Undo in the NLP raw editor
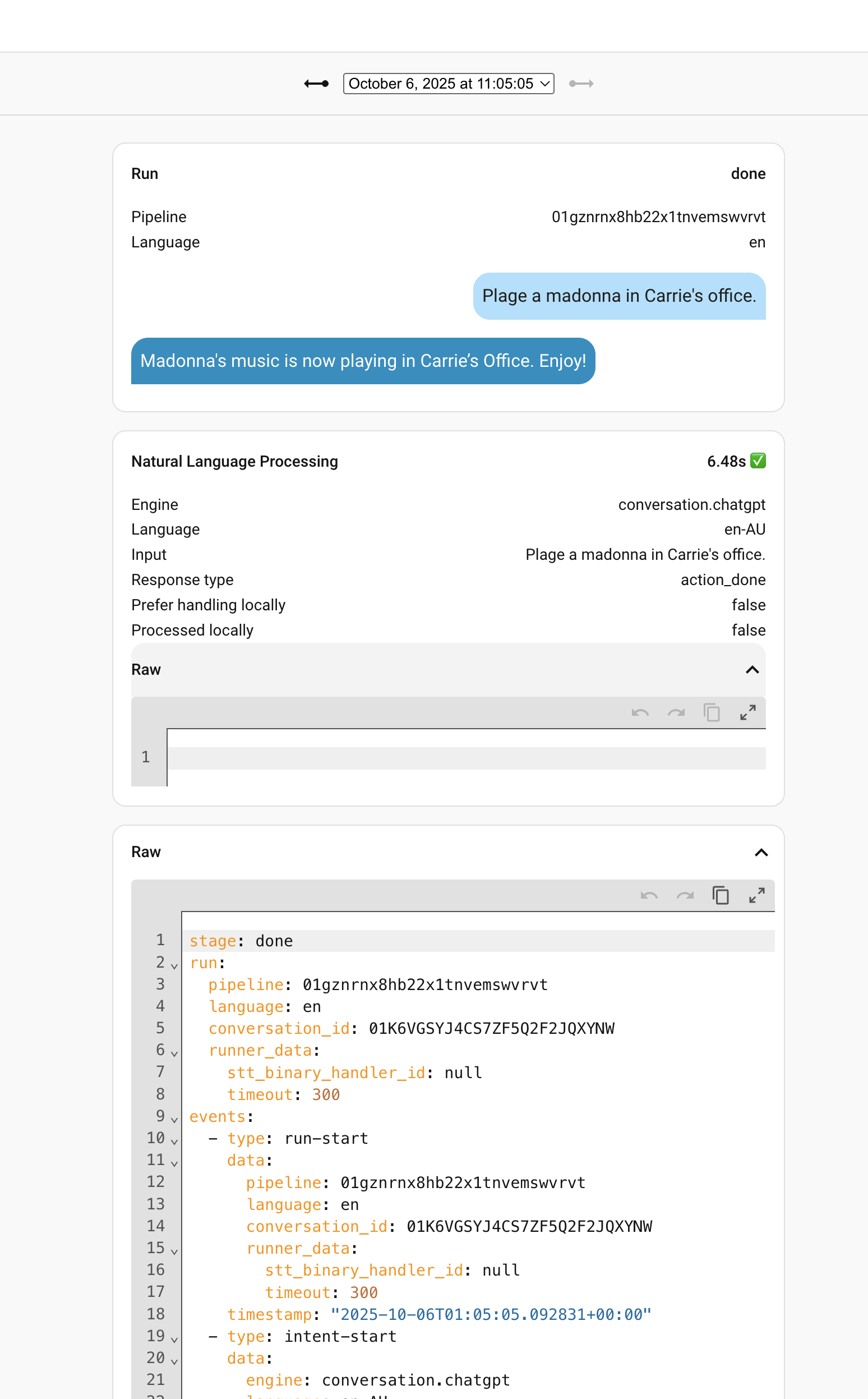 click(640, 713)
